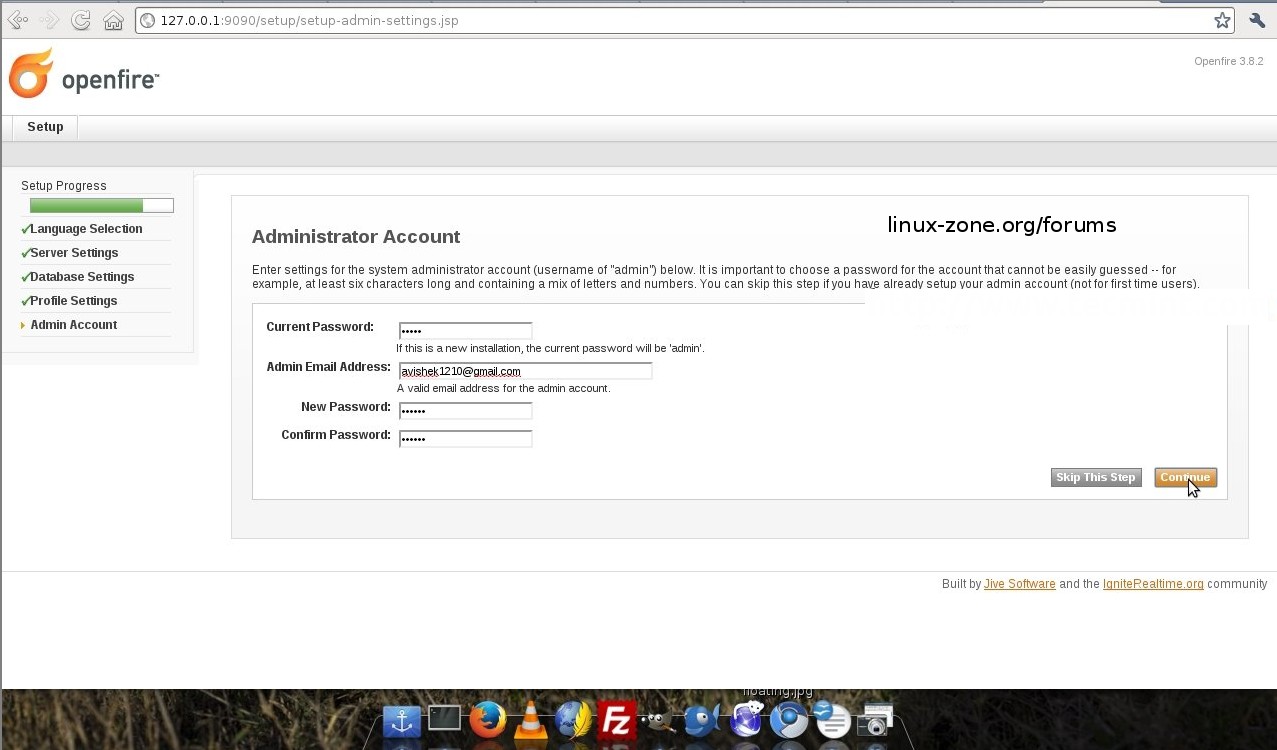Viewport: 1277px width, 750px height.
Task: Click the Openfire logo
Action: coord(84,75)
